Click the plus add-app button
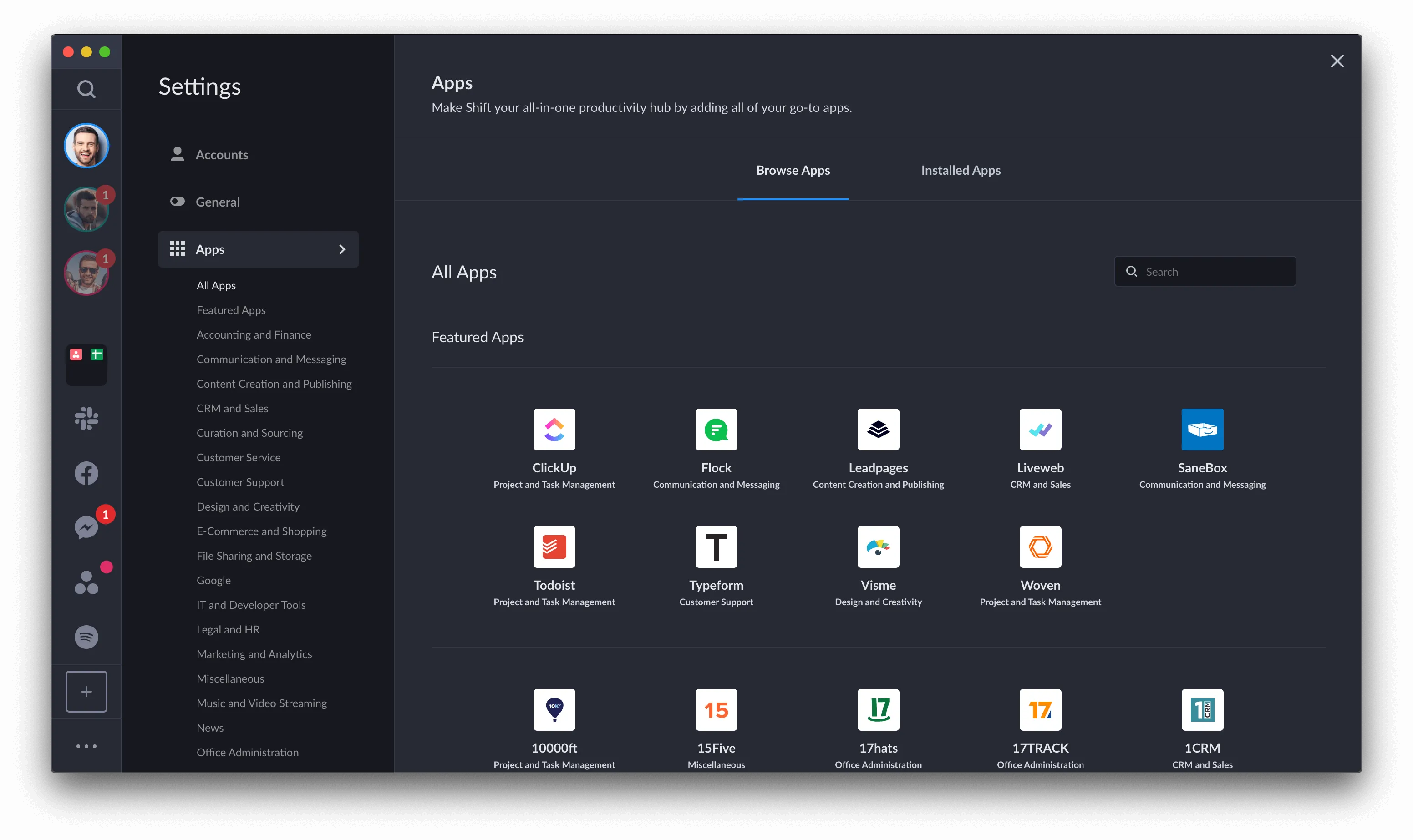This screenshot has height=840, width=1413. point(86,691)
